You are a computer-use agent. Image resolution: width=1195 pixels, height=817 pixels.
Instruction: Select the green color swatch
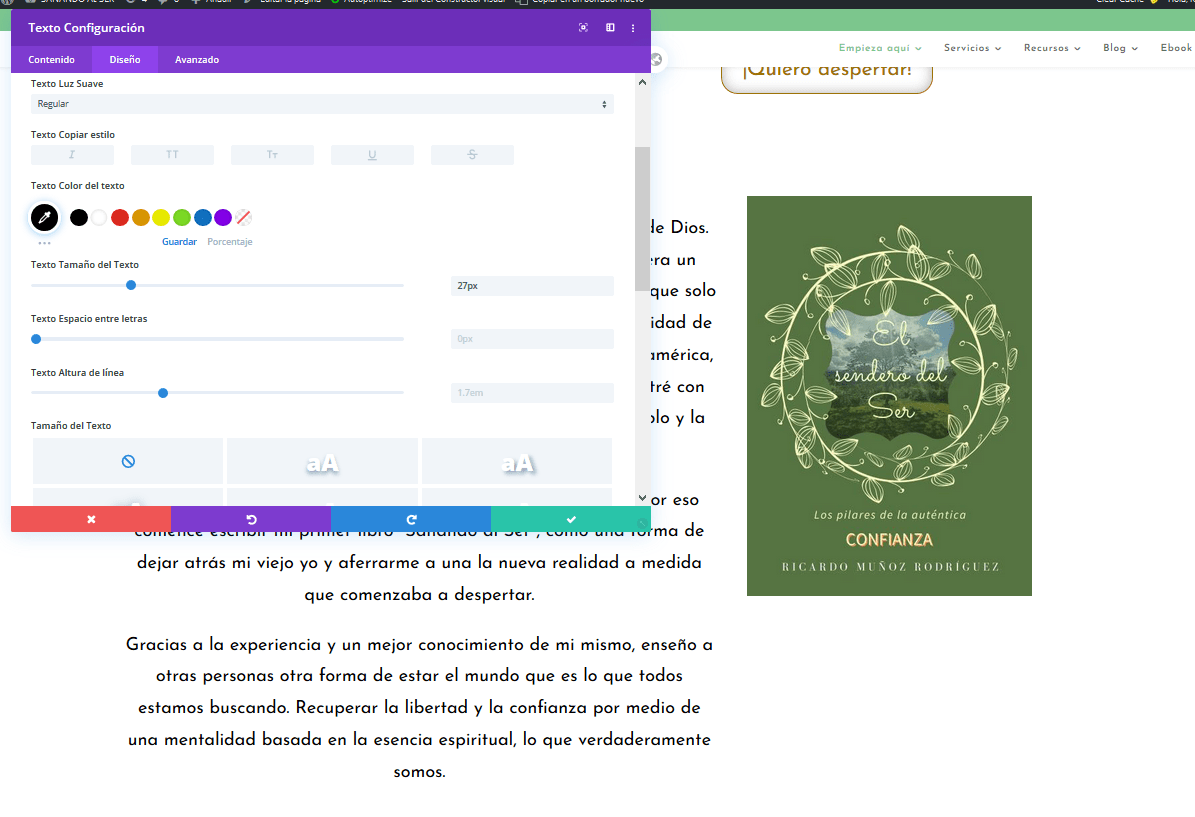coord(181,217)
